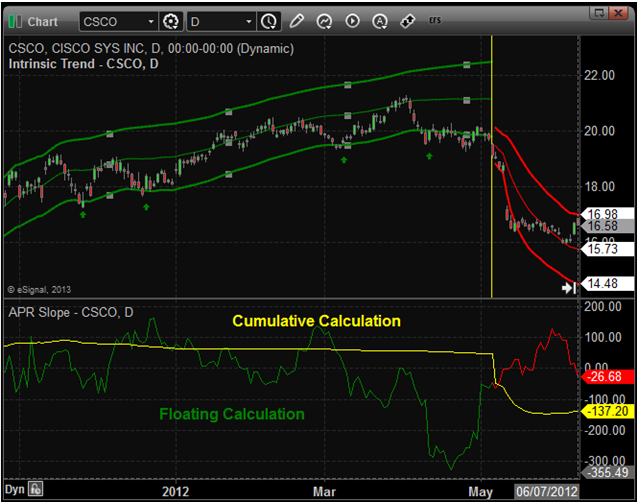
Task: Click the green buy arrow below March low
Action: tap(344, 160)
